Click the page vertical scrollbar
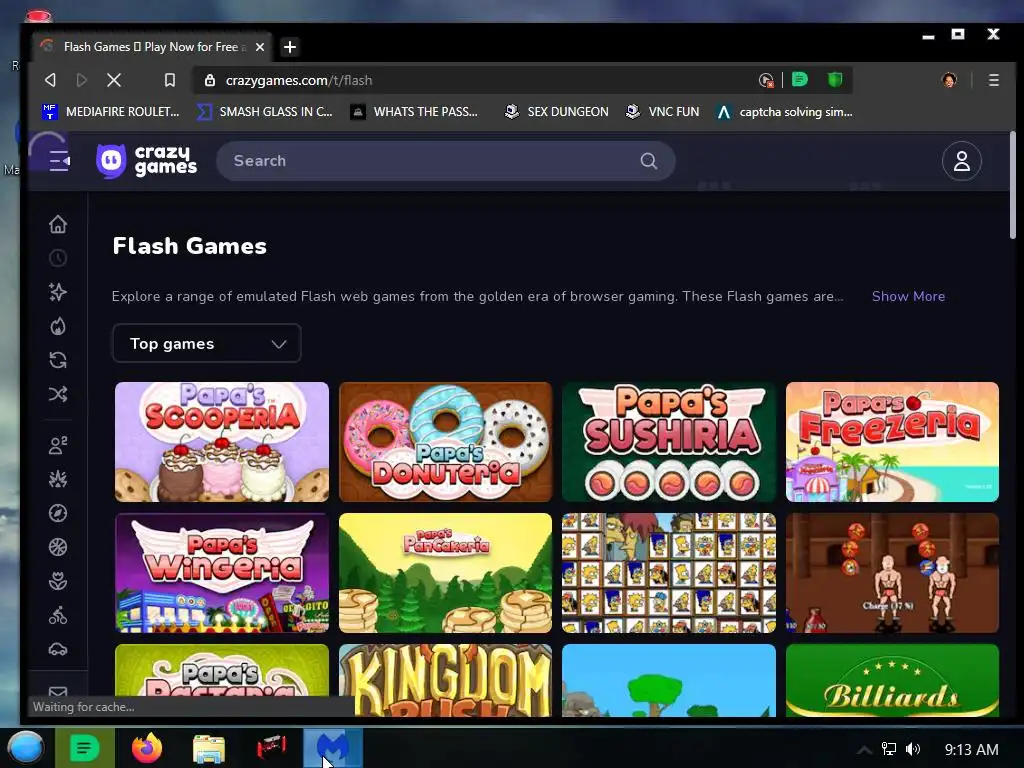 coord(1012,185)
